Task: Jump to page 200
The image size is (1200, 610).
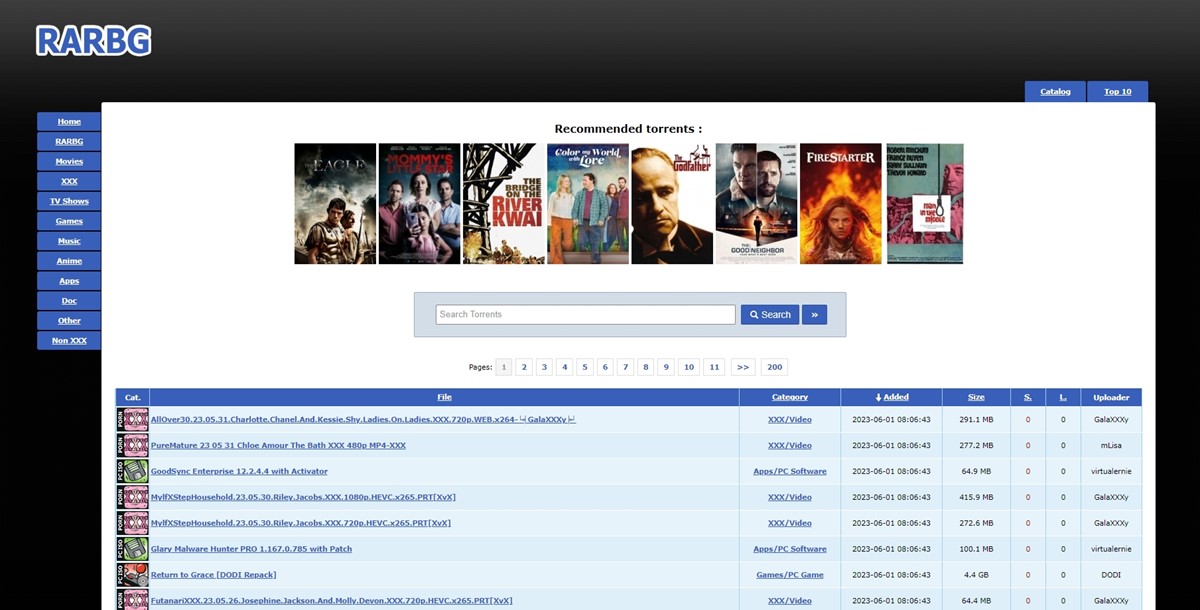Action: 774,367
